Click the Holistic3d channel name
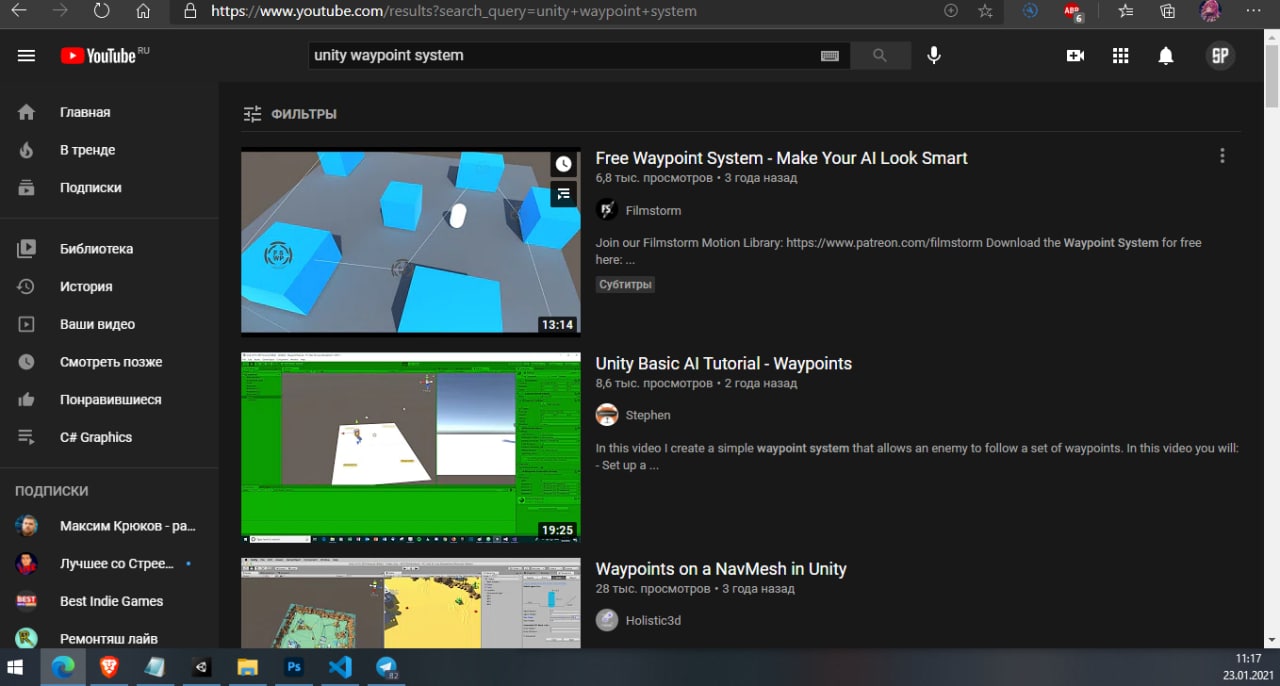 point(653,620)
